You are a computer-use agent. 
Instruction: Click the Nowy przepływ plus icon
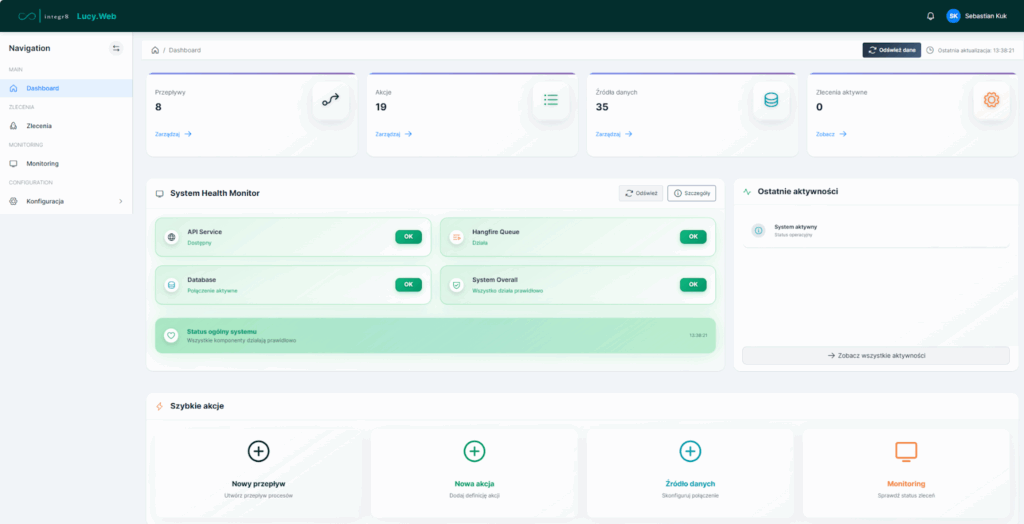[x=258, y=451]
